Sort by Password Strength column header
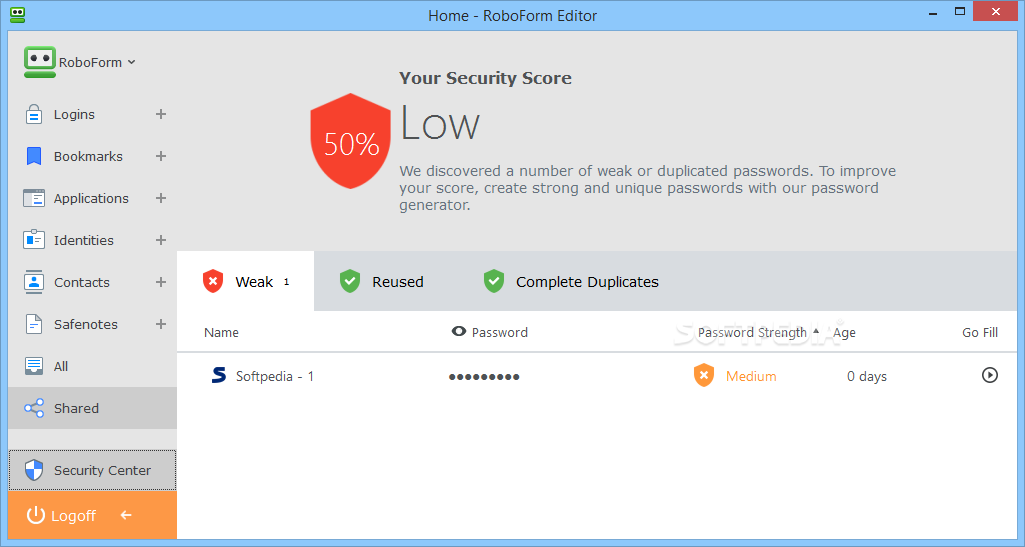Image resolution: width=1025 pixels, height=547 pixels. click(752, 333)
